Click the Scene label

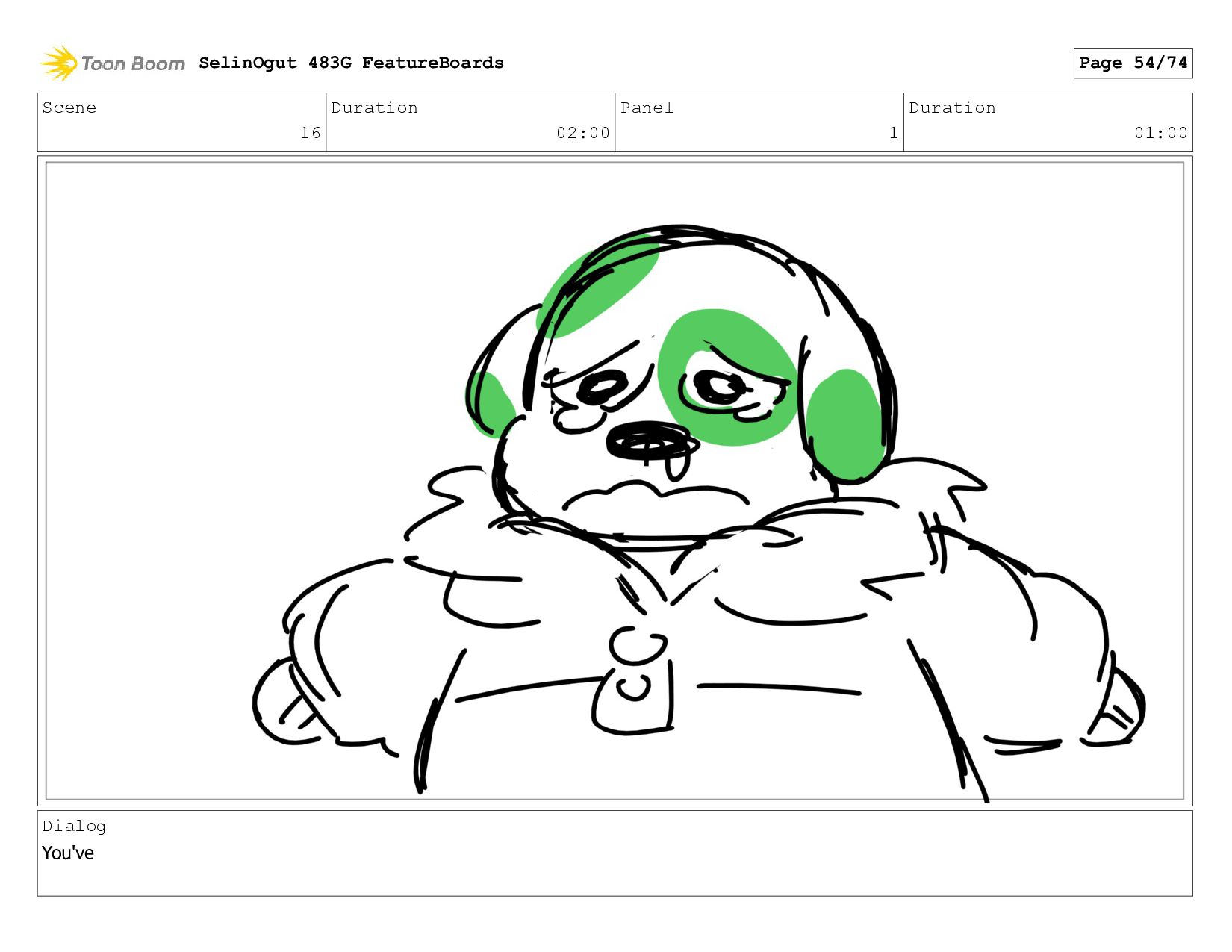(69, 108)
